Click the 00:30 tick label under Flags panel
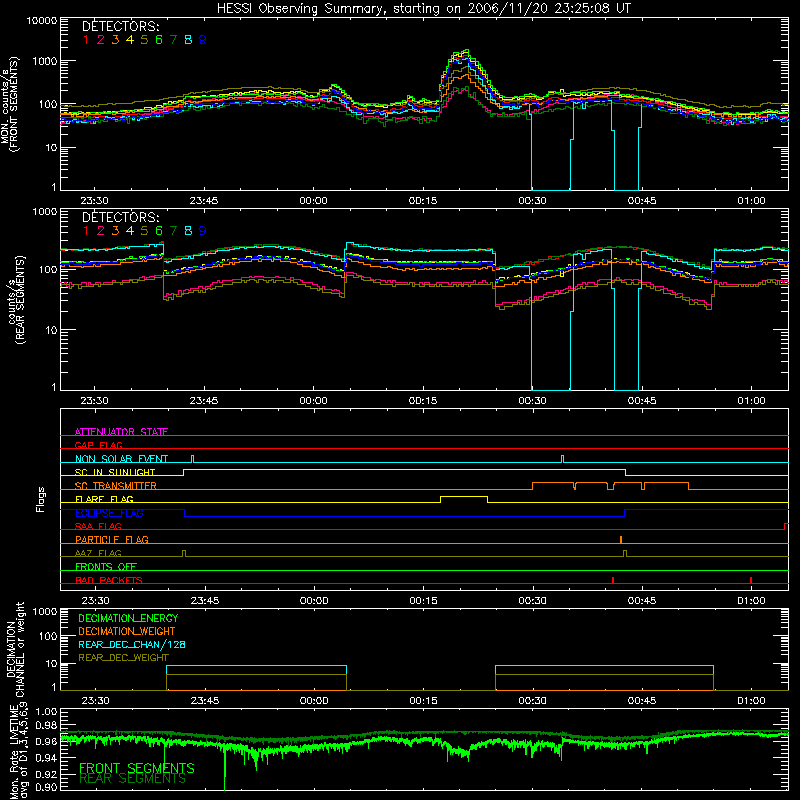800x800 pixels. point(533,601)
